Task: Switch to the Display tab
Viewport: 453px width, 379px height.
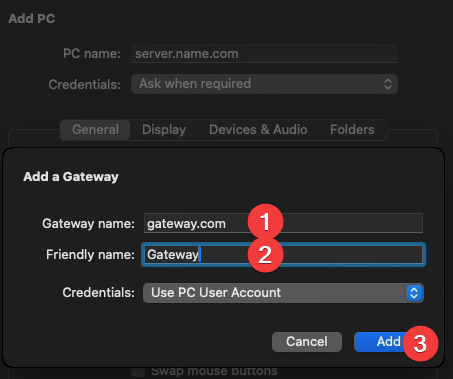Action: click(164, 130)
